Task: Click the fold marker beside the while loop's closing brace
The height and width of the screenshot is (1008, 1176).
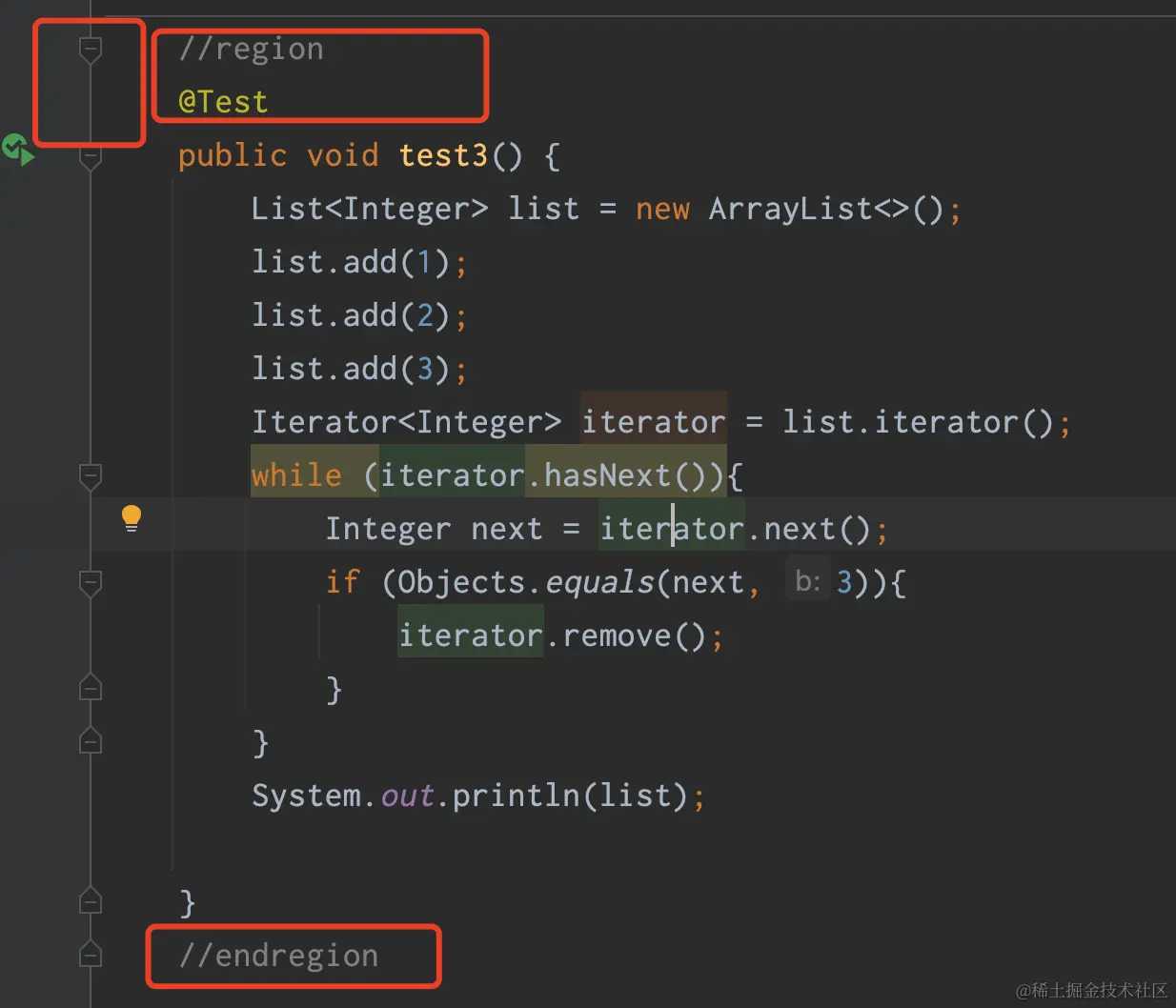Action: (91, 740)
